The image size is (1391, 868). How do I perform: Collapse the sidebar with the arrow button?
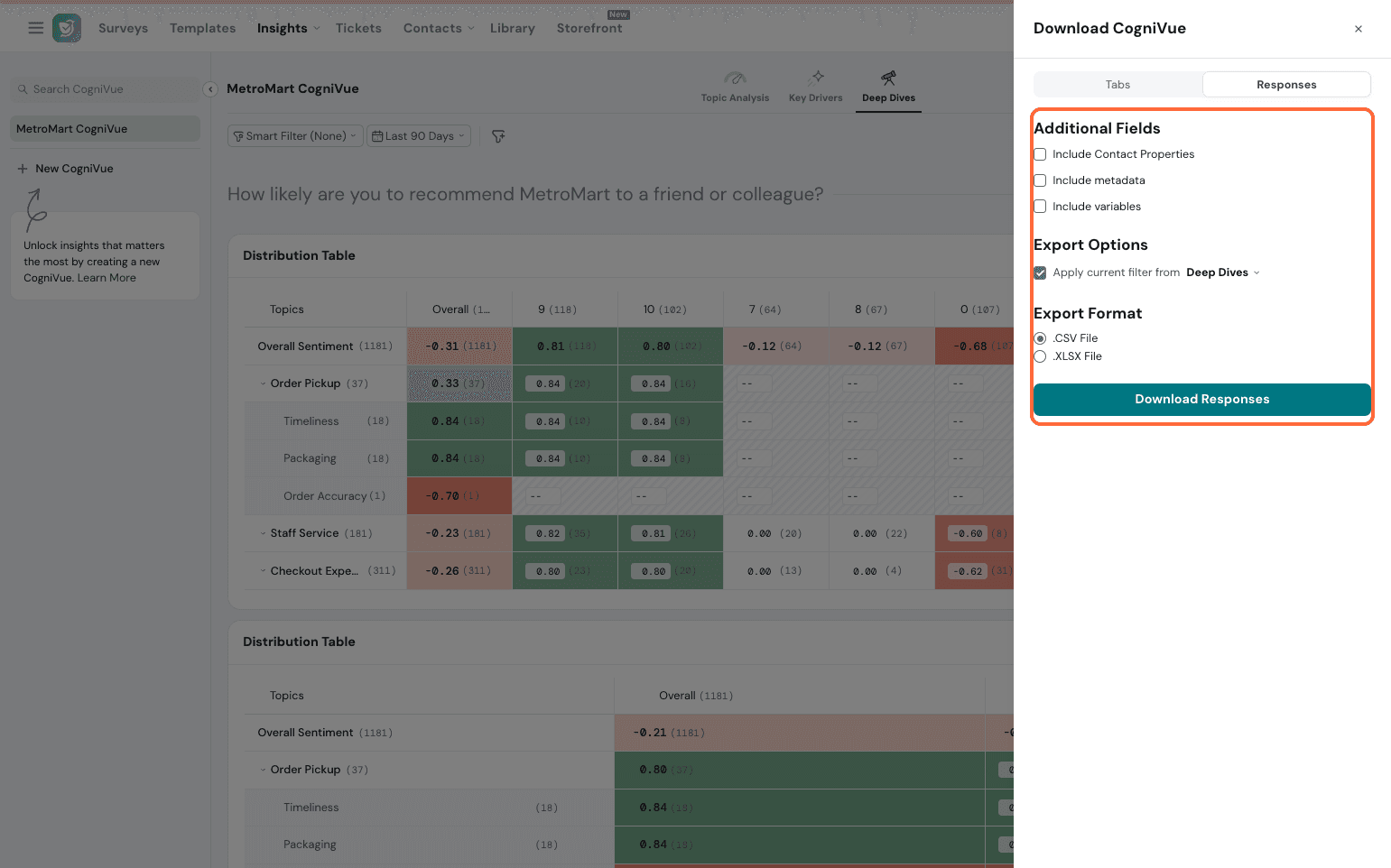[210, 89]
